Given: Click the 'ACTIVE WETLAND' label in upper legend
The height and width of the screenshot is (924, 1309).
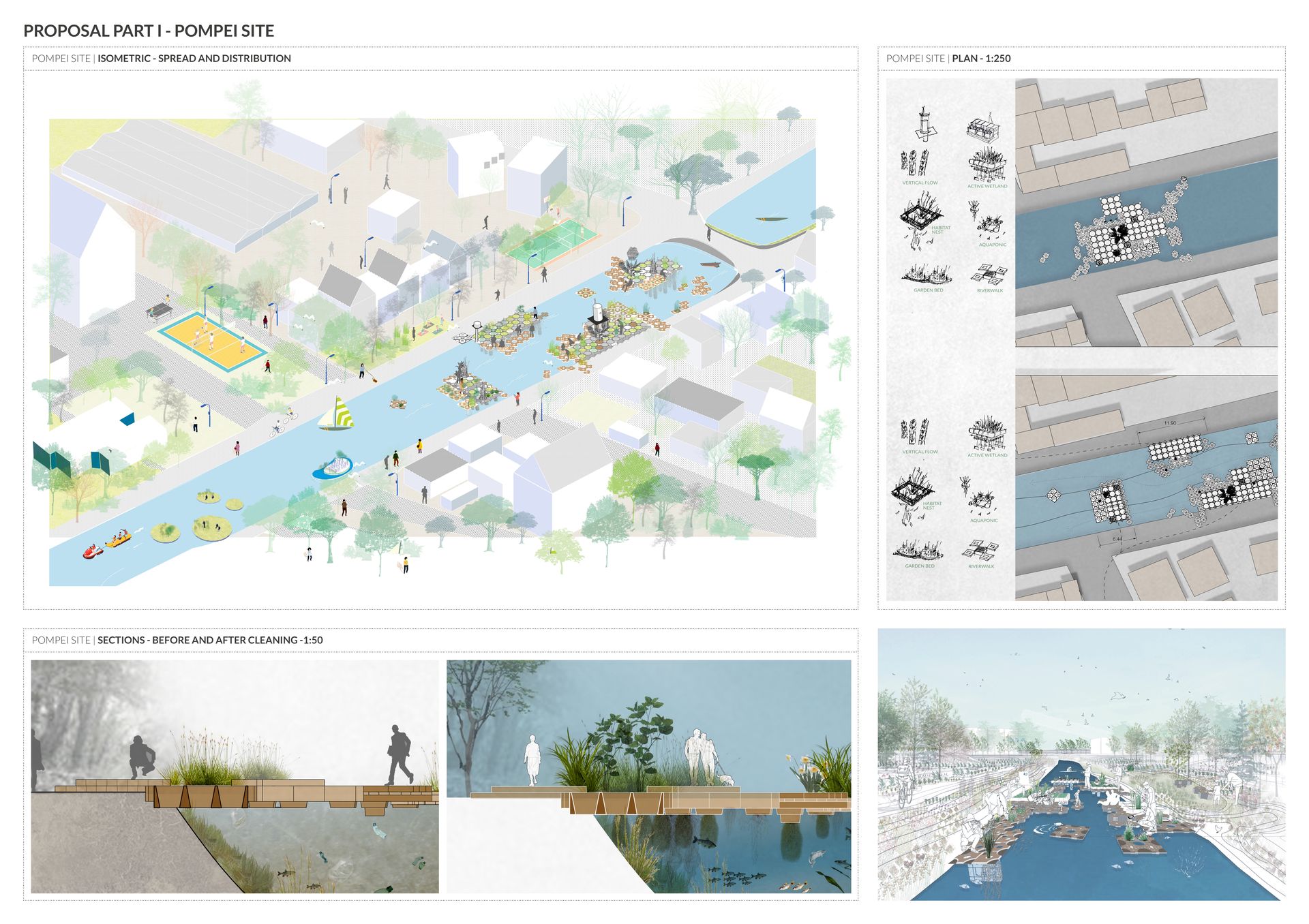Looking at the screenshot, I should 987,186.
